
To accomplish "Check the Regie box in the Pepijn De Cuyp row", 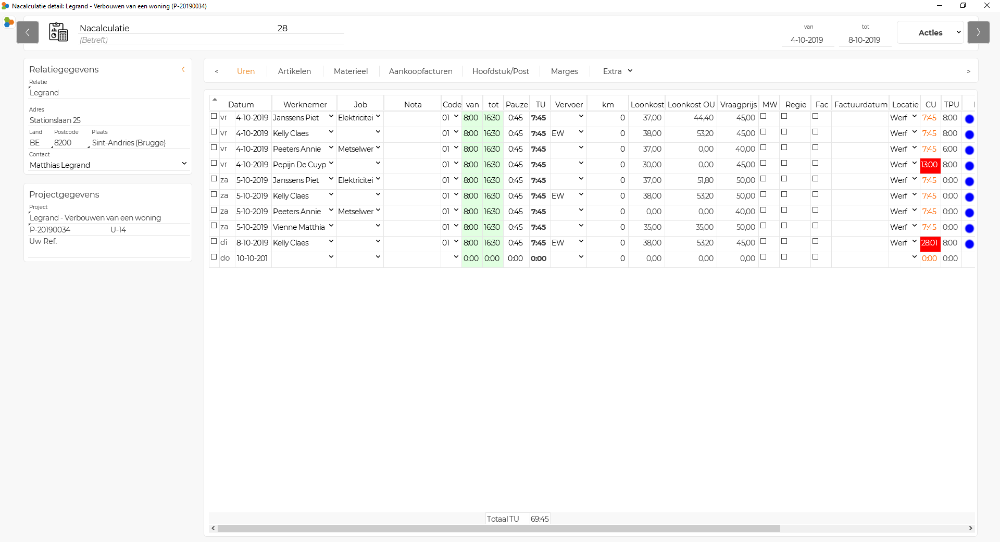I will pyautogui.click(x=784, y=164).
